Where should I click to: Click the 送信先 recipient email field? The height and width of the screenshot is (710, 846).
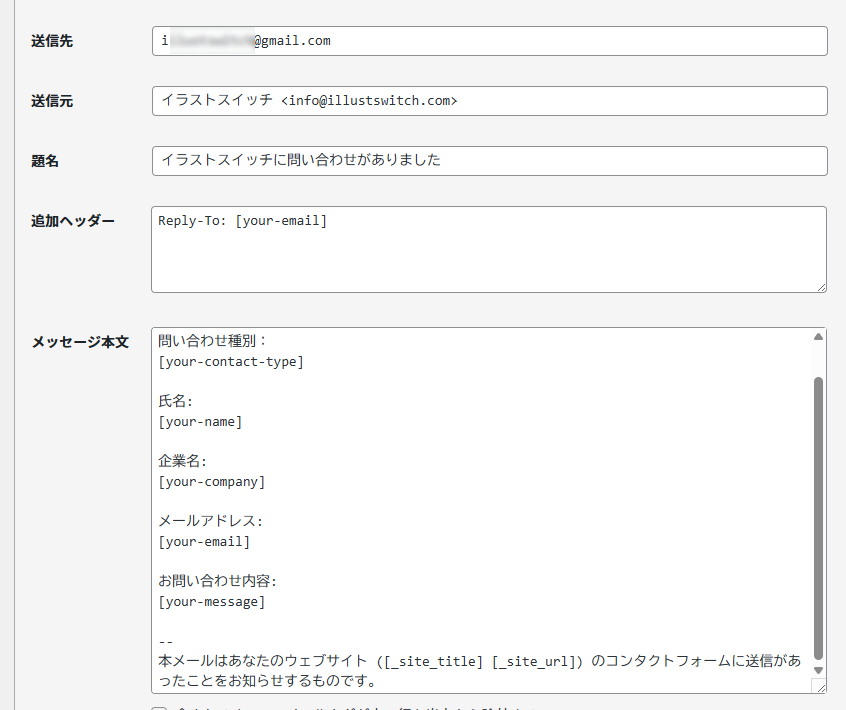(x=489, y=41)
